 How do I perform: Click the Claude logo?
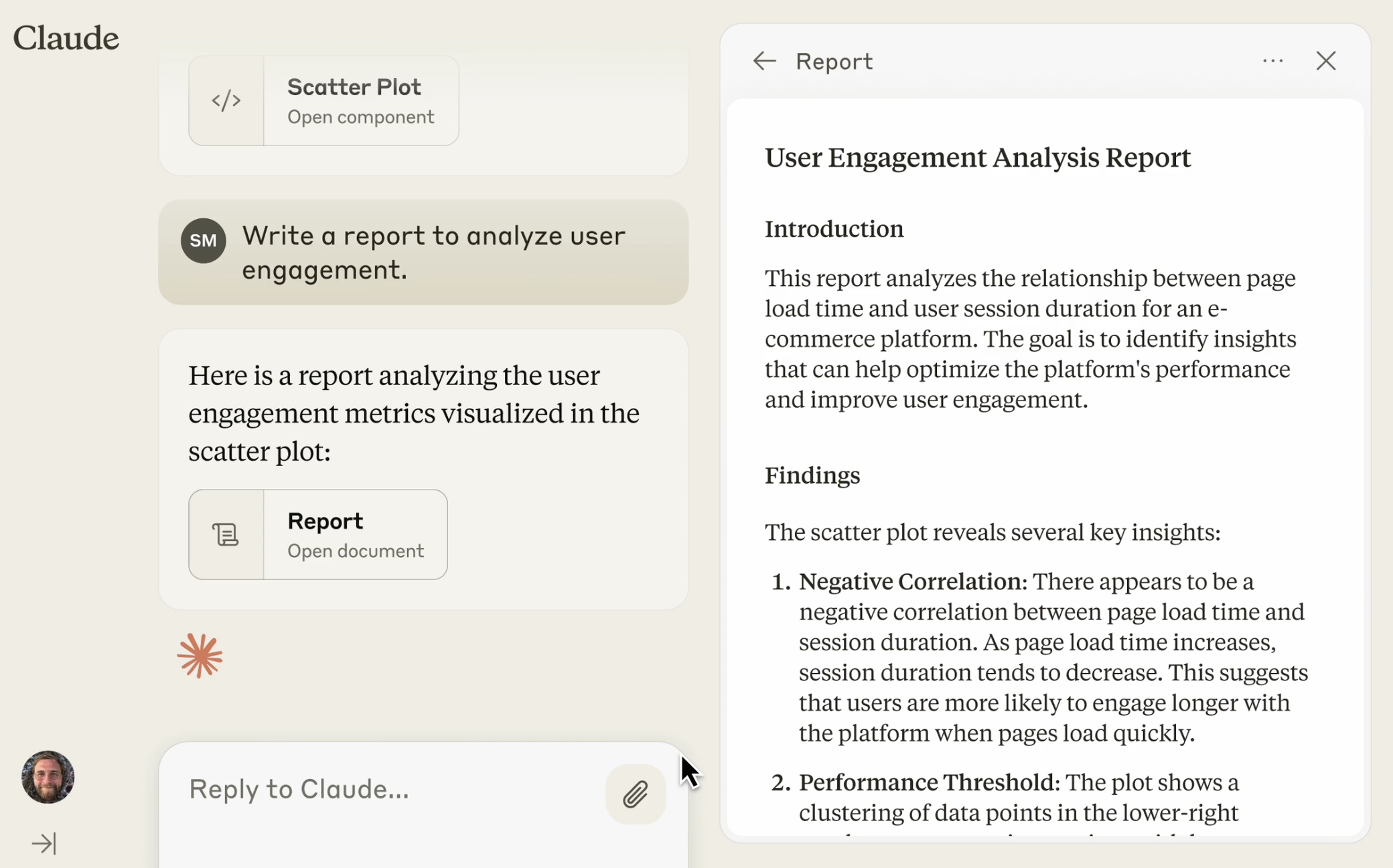point(66,38)
